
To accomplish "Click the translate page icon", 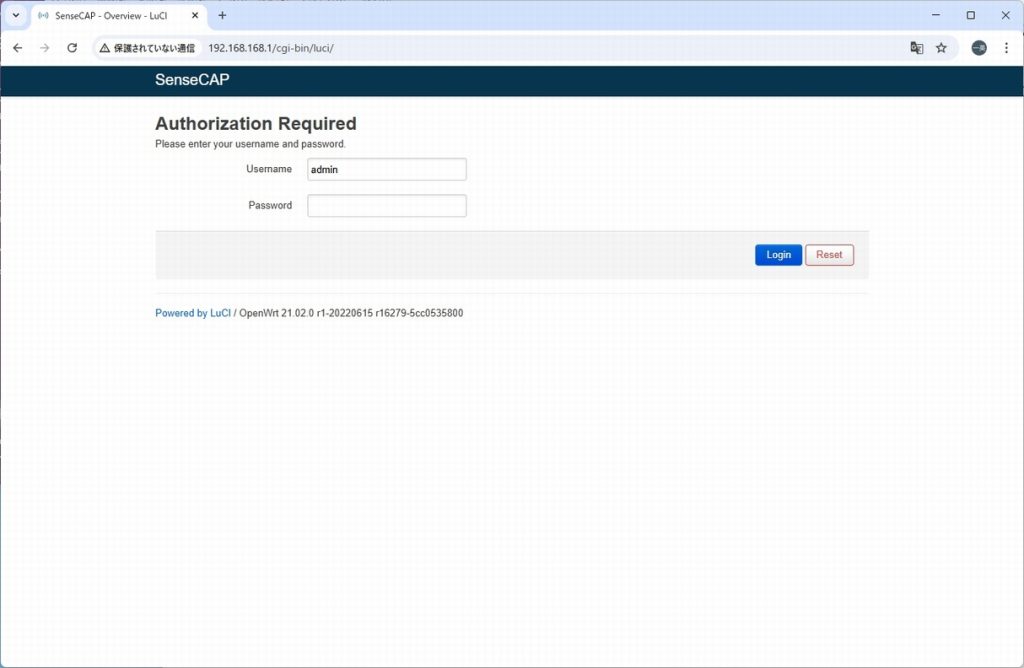I will pyautogui.click(x=916, y=48).
